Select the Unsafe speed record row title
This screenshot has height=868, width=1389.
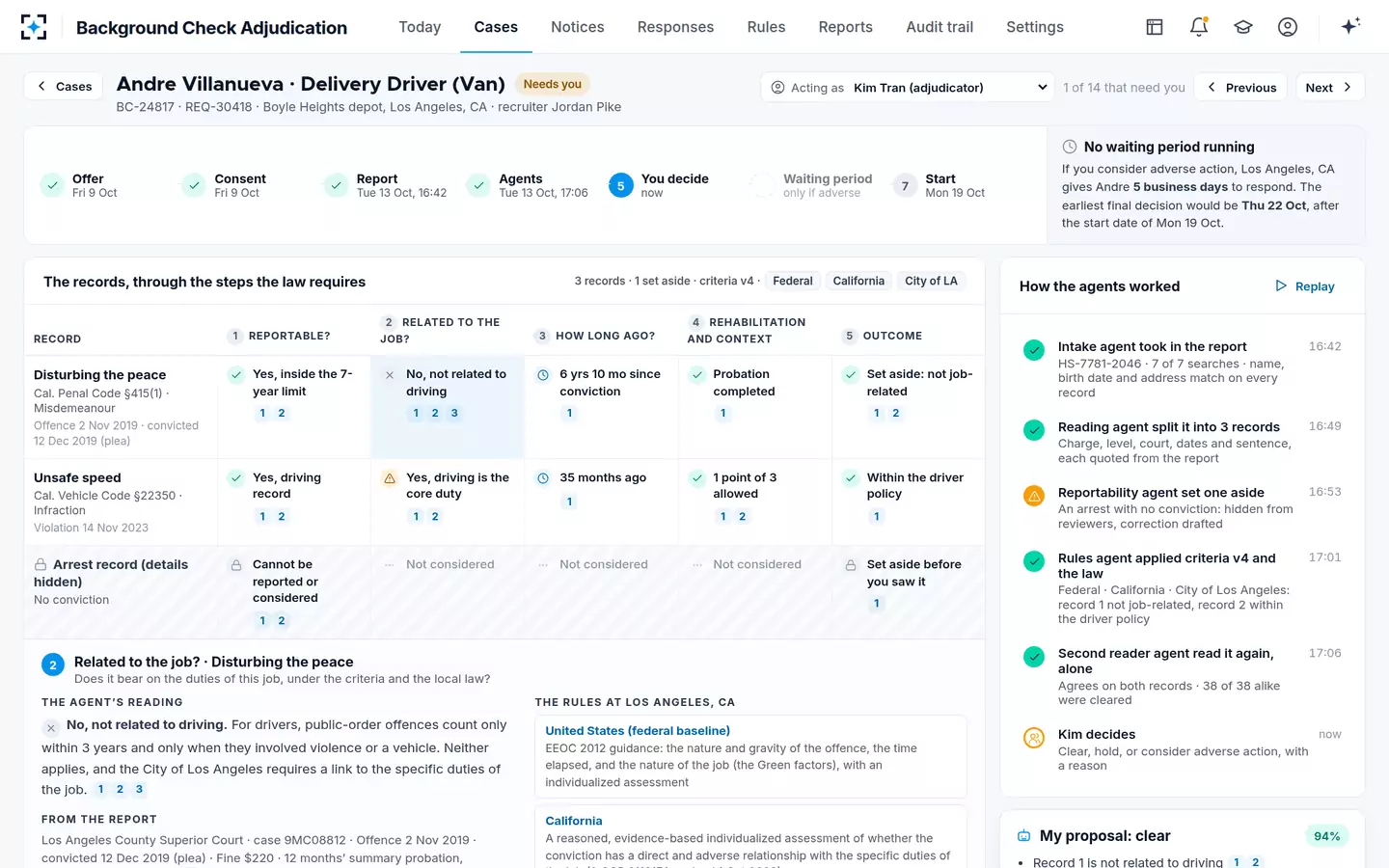point(77,478)
